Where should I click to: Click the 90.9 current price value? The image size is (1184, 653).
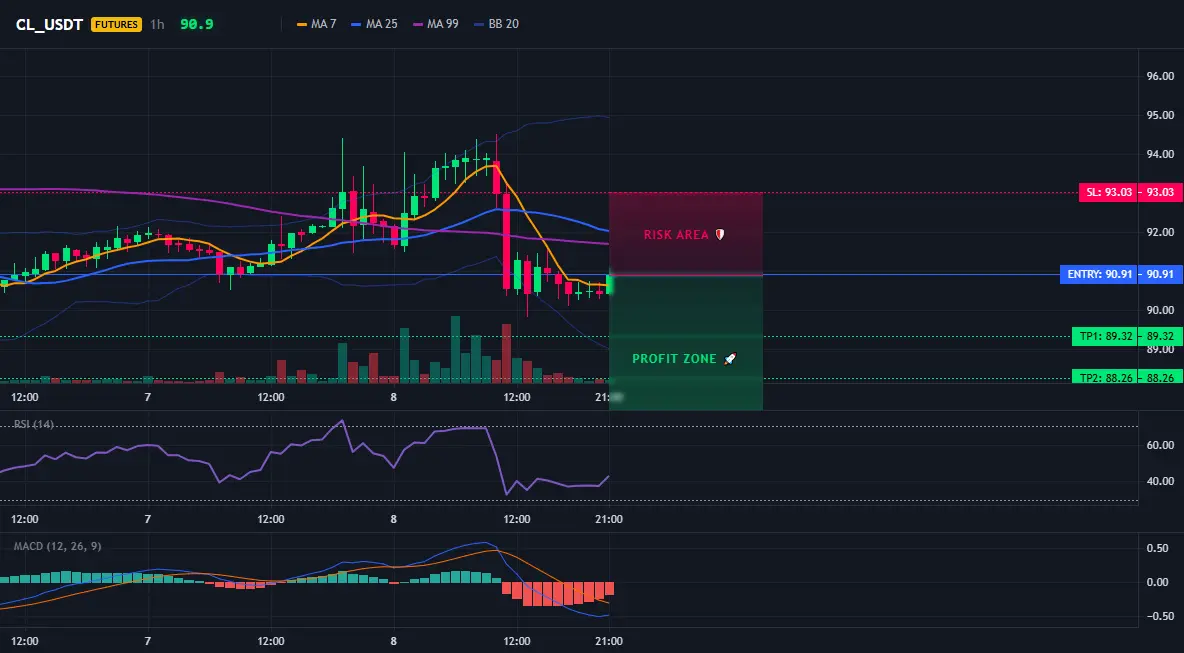click(196, 24)
